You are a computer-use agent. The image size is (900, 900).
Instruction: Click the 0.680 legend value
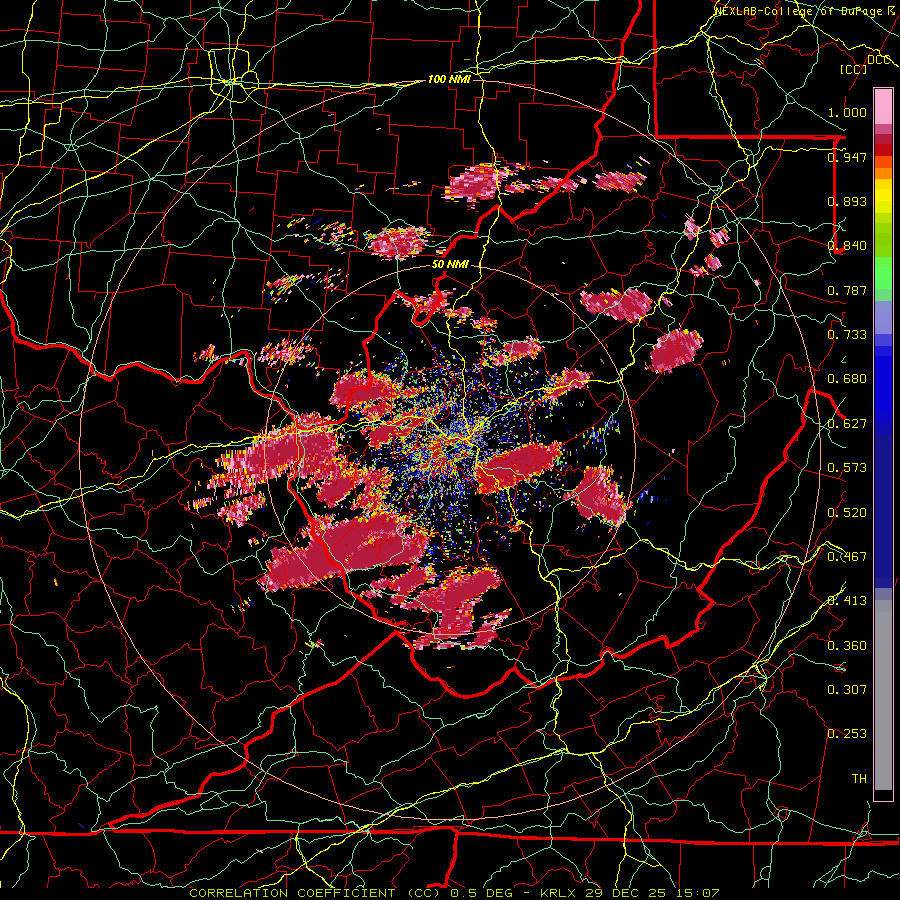click(847, 379)
